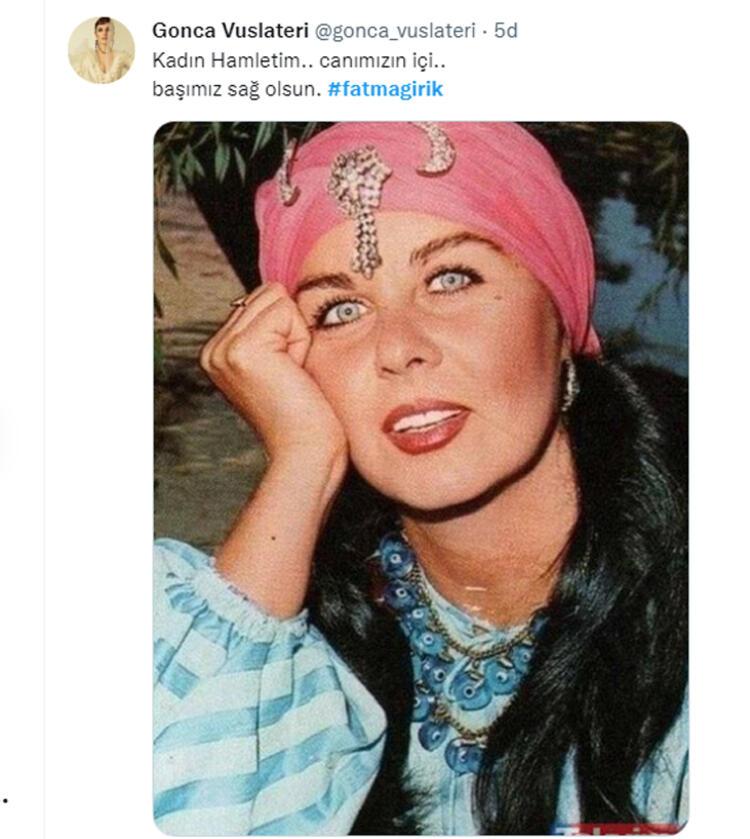Image resolution: width=750 pixels, height=839 pixels.
Task: Click the long black hair in photo
Action: (630, 560)
